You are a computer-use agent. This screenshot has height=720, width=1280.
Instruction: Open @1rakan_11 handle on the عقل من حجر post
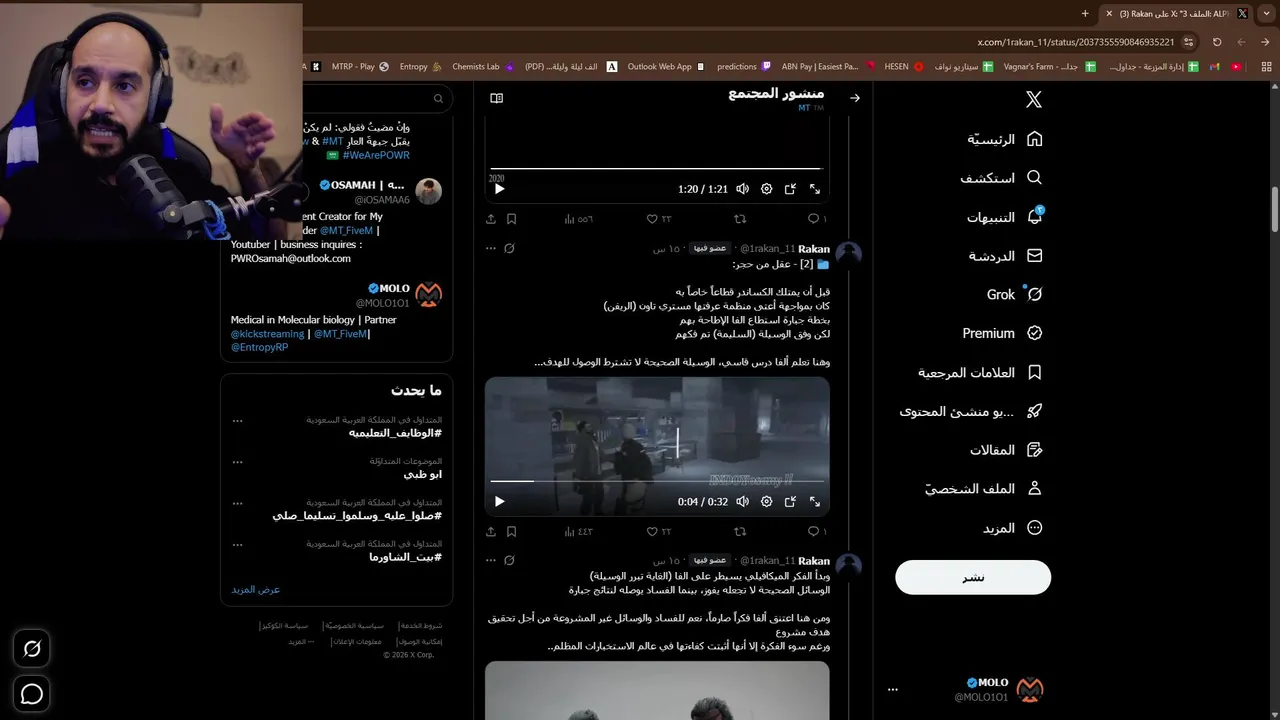[x=767, y=249]
